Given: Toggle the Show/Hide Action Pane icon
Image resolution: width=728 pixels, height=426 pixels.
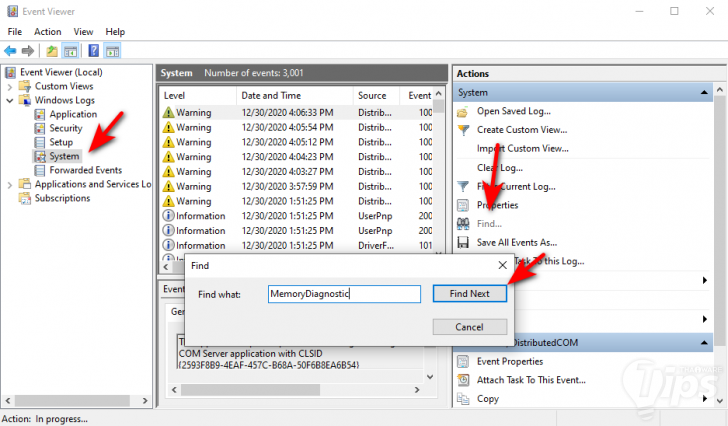Looking at the screenshot, I should tap(112, 51).
